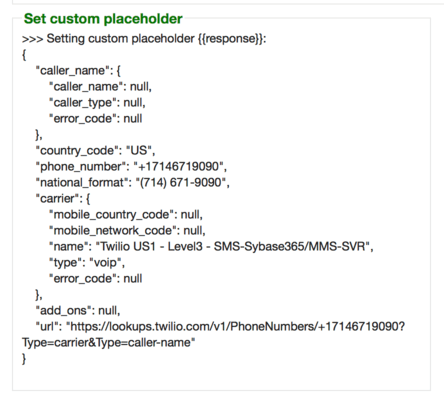Click the "country_code": "US" line

pos(95,151)
